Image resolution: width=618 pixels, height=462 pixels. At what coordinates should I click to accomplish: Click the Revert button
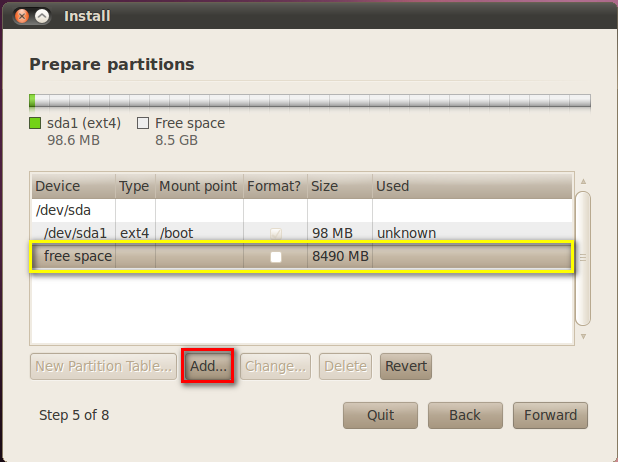point(406,366)
